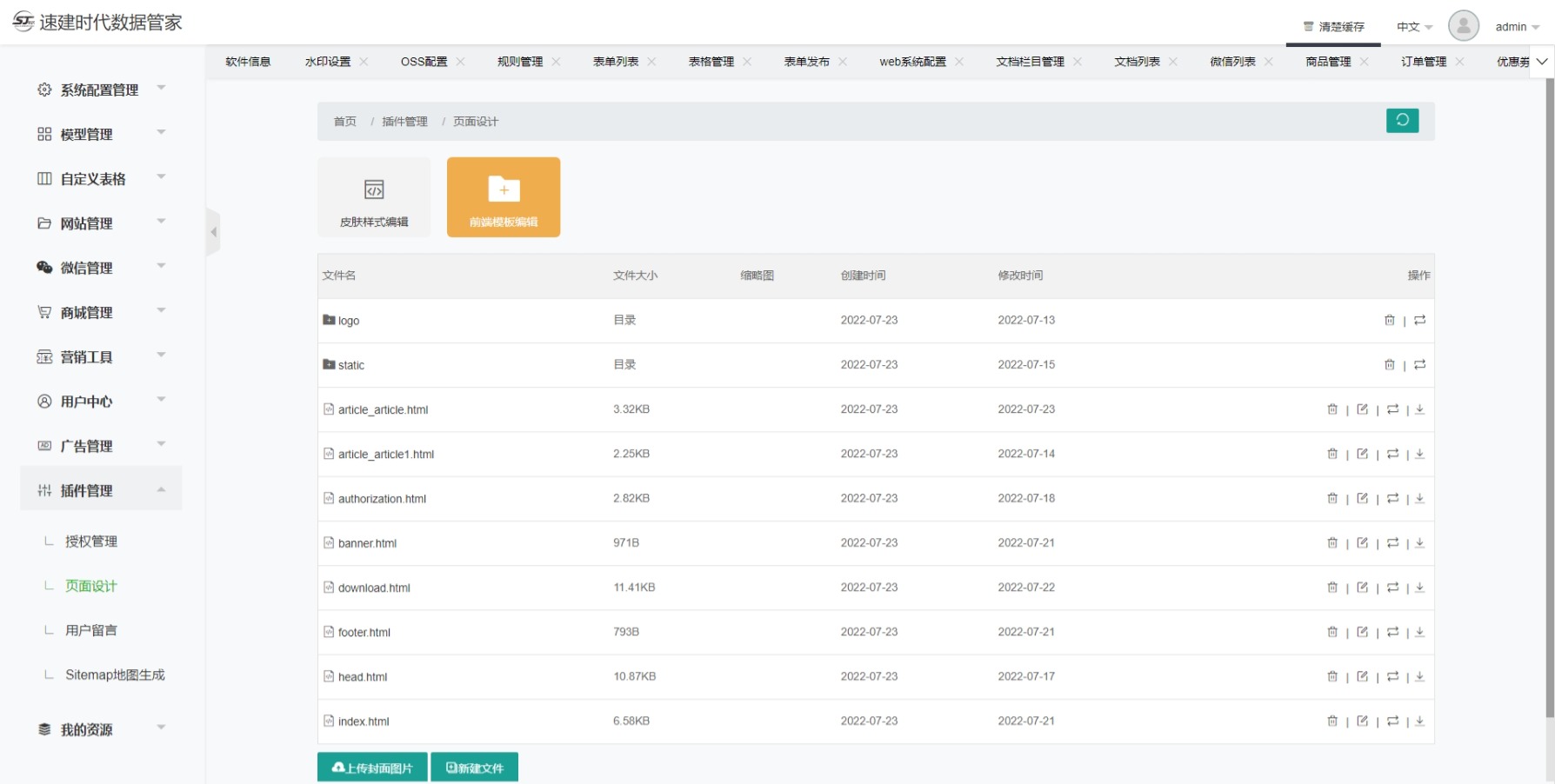Expand 模型管理 sidebar menu

coord(101,134)
